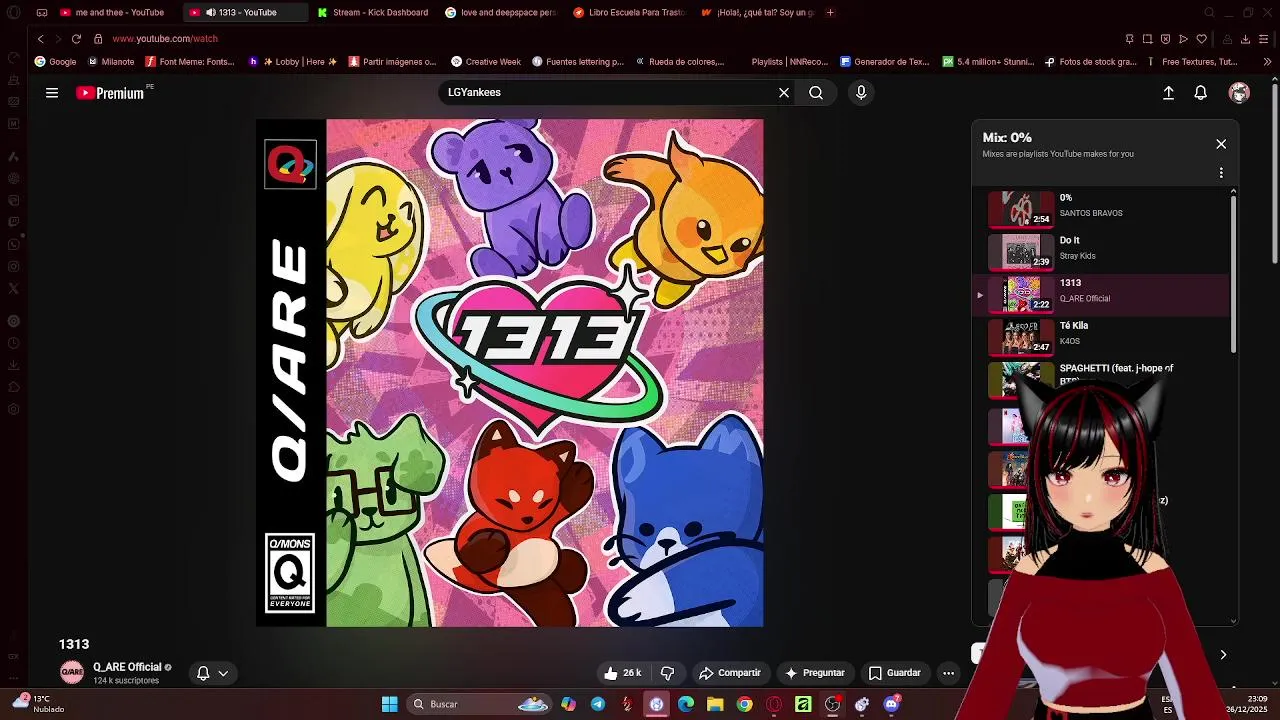The image size is (1280, 720).
Task: Switch to 'Stream - Kick Dashboard' tab
Action: click(x=372, y=13)
